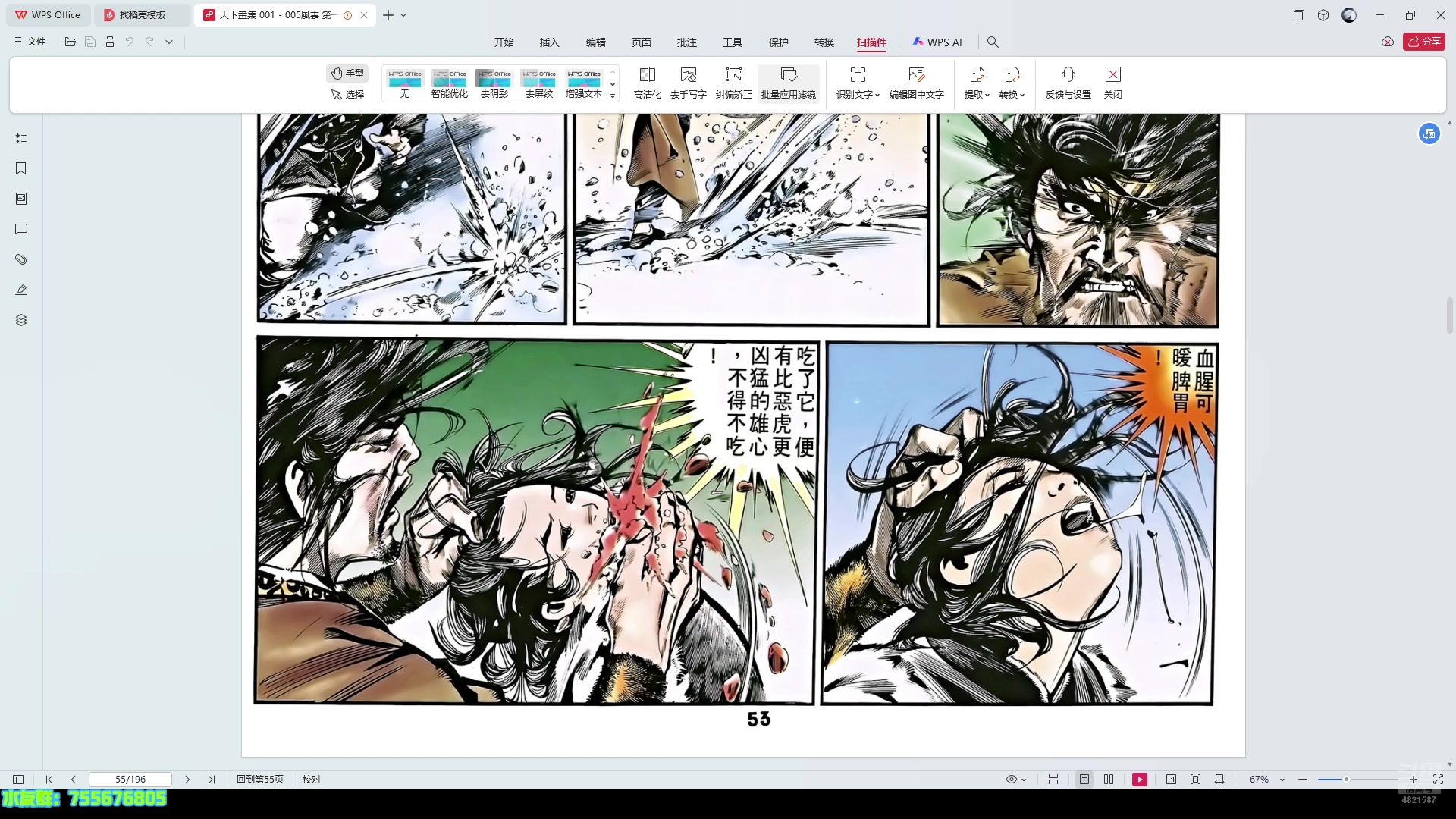Open the eye protection mode dropdown
Screen dimensions: 1456x819
tap(1016, 780)
